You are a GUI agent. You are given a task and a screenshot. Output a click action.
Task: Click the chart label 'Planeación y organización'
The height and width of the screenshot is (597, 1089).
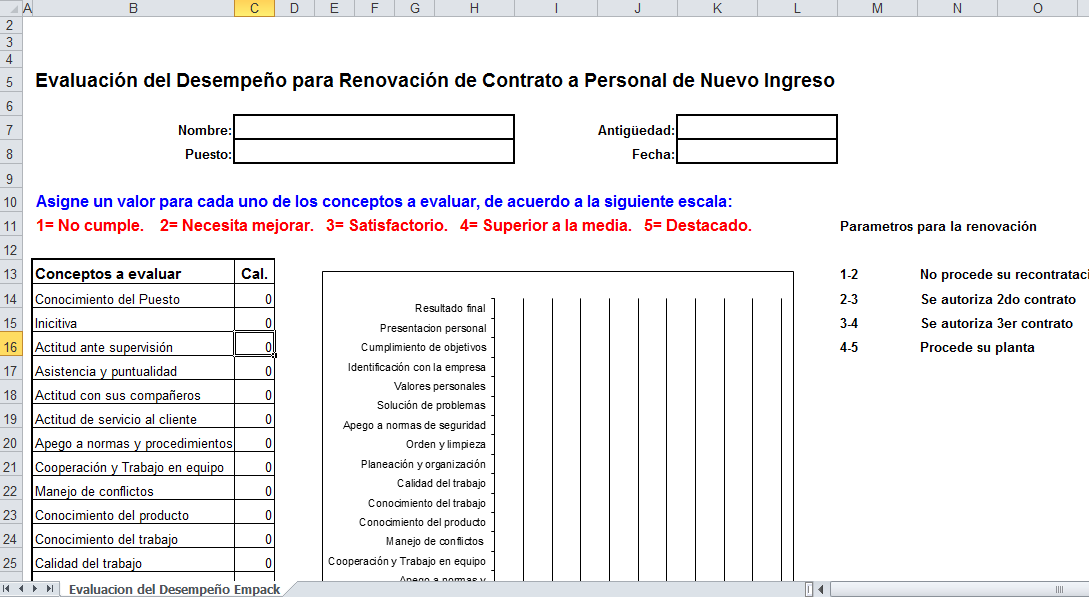click(x=423, y=464)
